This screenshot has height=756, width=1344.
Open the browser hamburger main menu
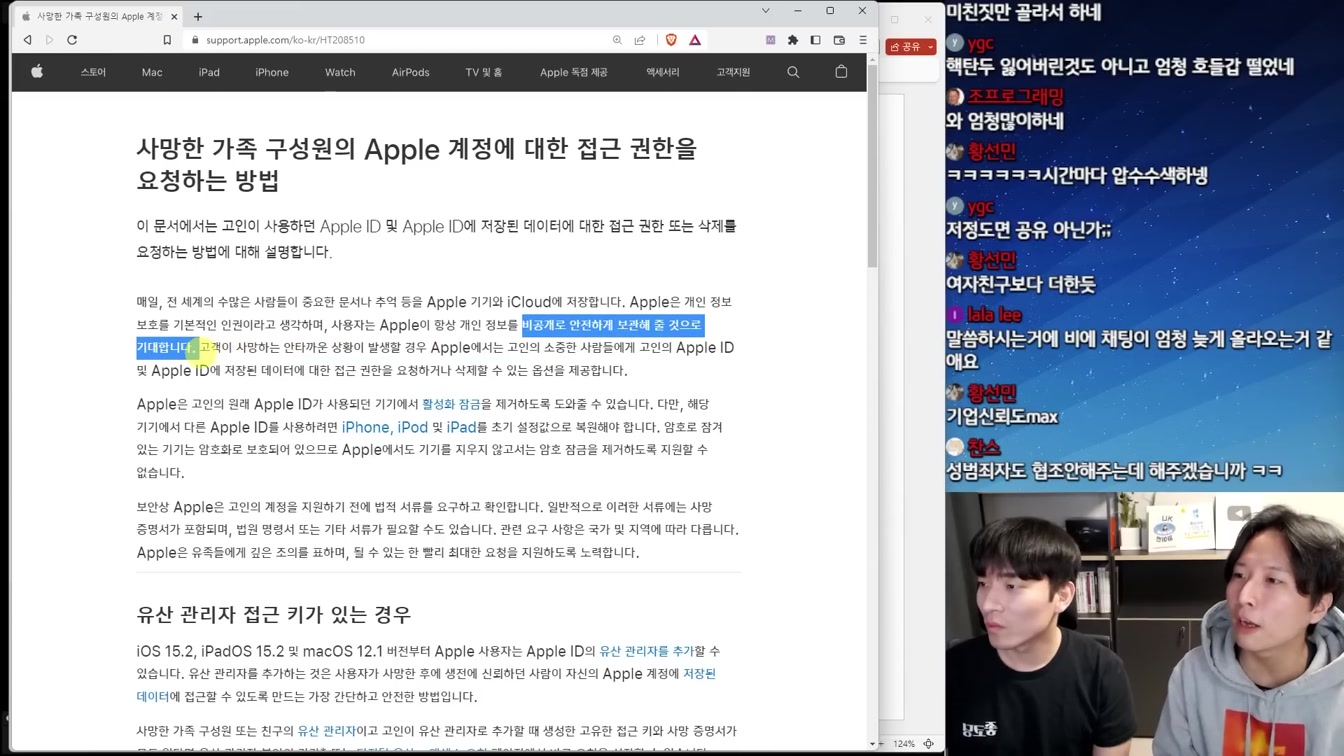click(863, 40)
